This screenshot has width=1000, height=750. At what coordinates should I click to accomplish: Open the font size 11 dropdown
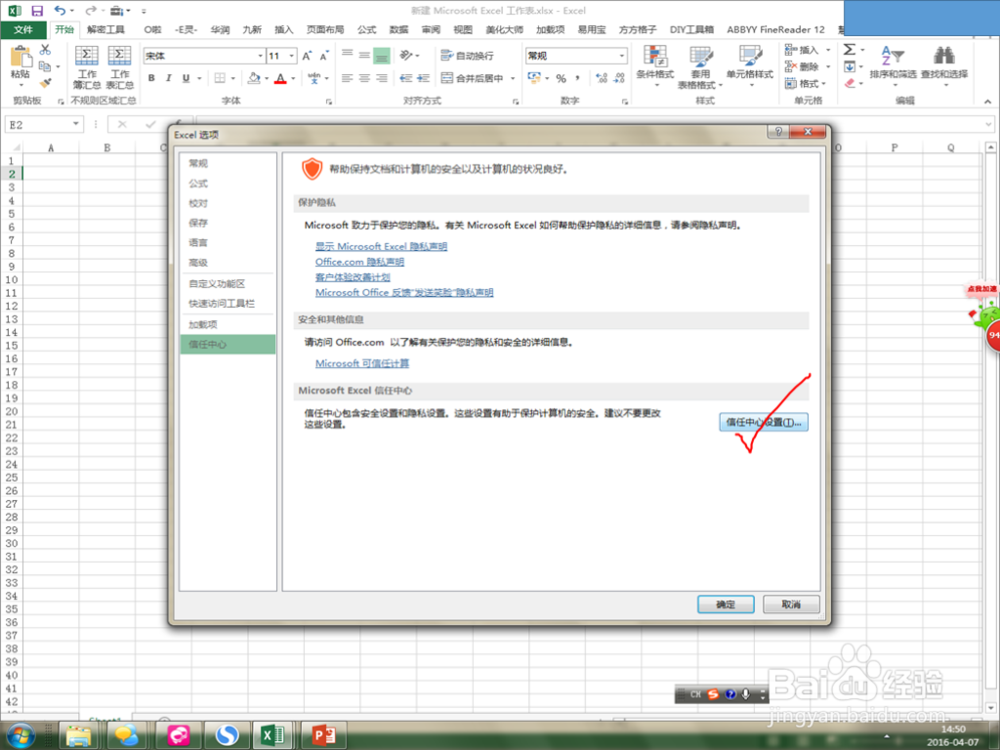point(291,56)
